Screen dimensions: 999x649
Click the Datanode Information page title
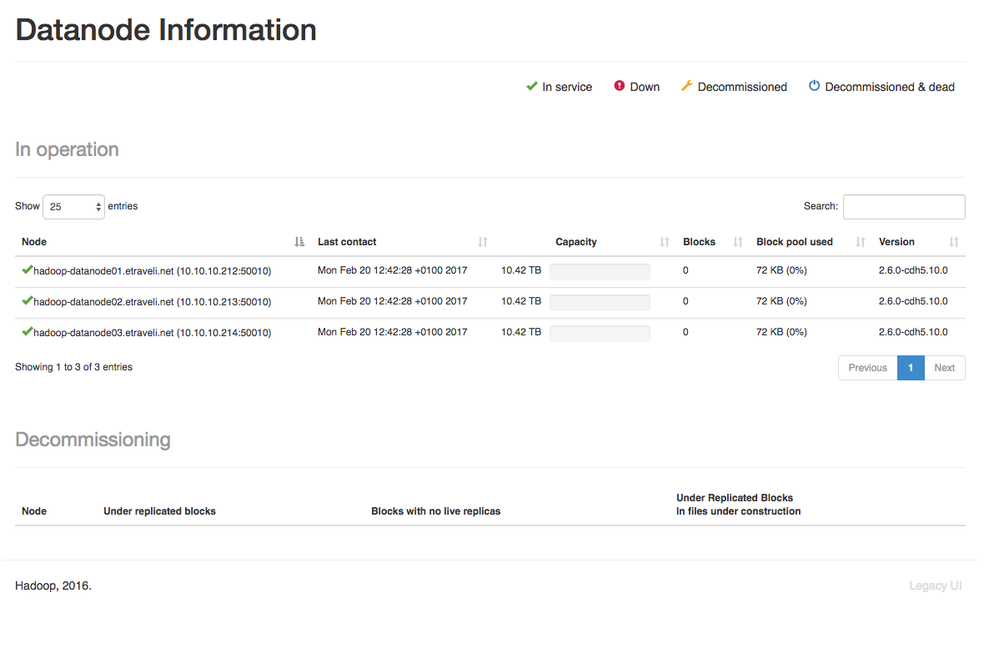[166, 30]
